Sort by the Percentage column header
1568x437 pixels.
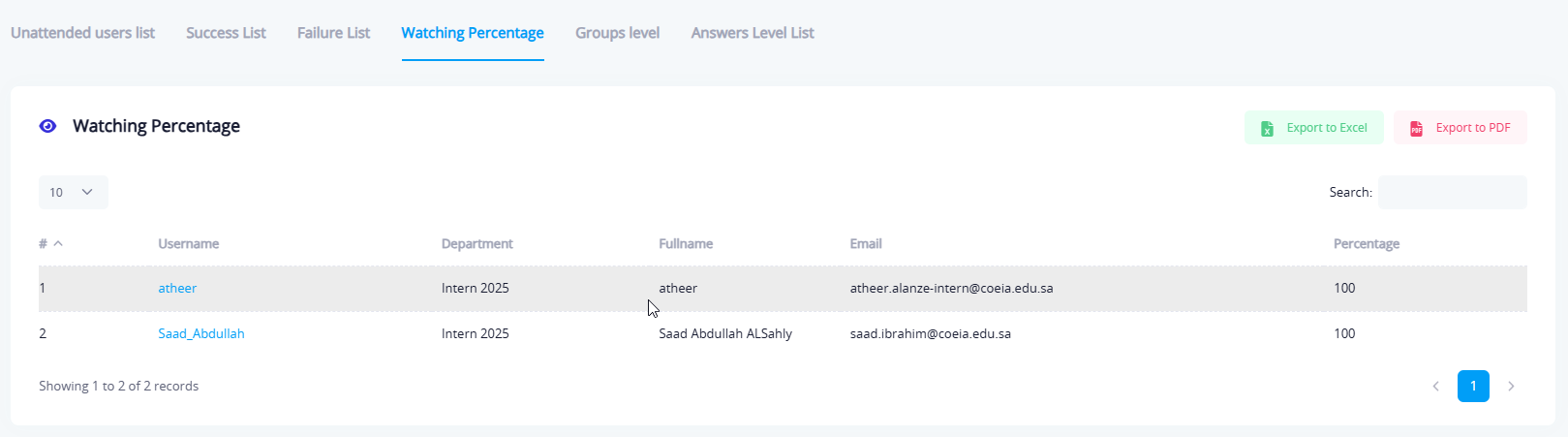point(1366,244)
